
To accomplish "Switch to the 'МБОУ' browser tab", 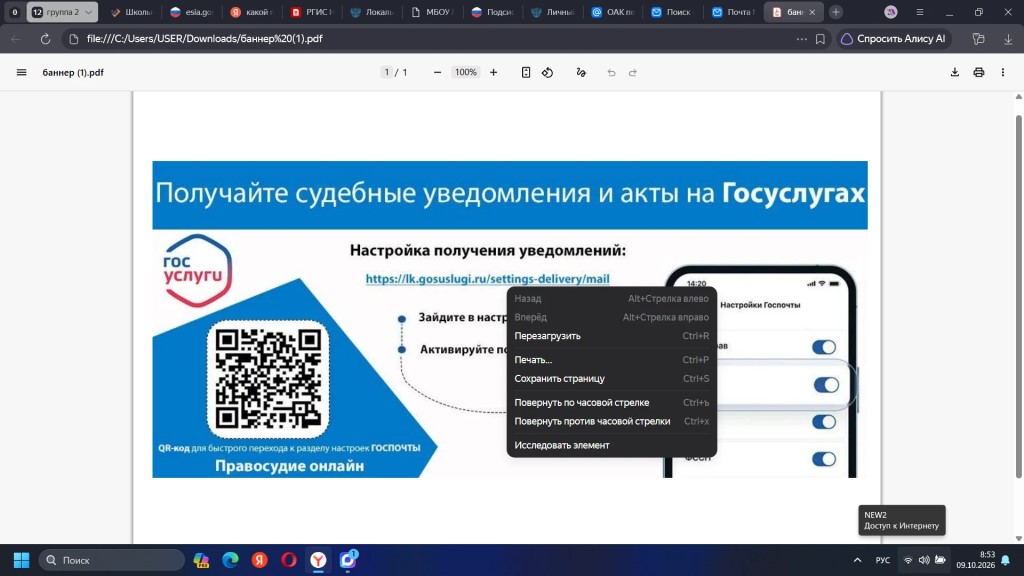I will (x=432, y=12).
